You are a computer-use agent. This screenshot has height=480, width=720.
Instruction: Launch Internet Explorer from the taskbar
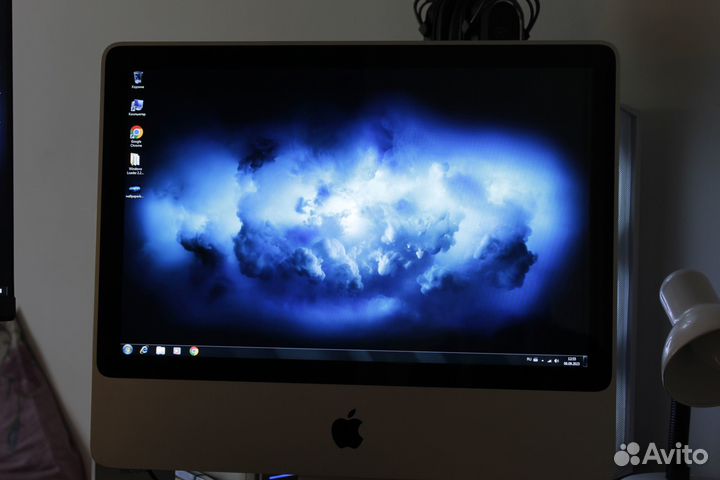click(144, 350)
